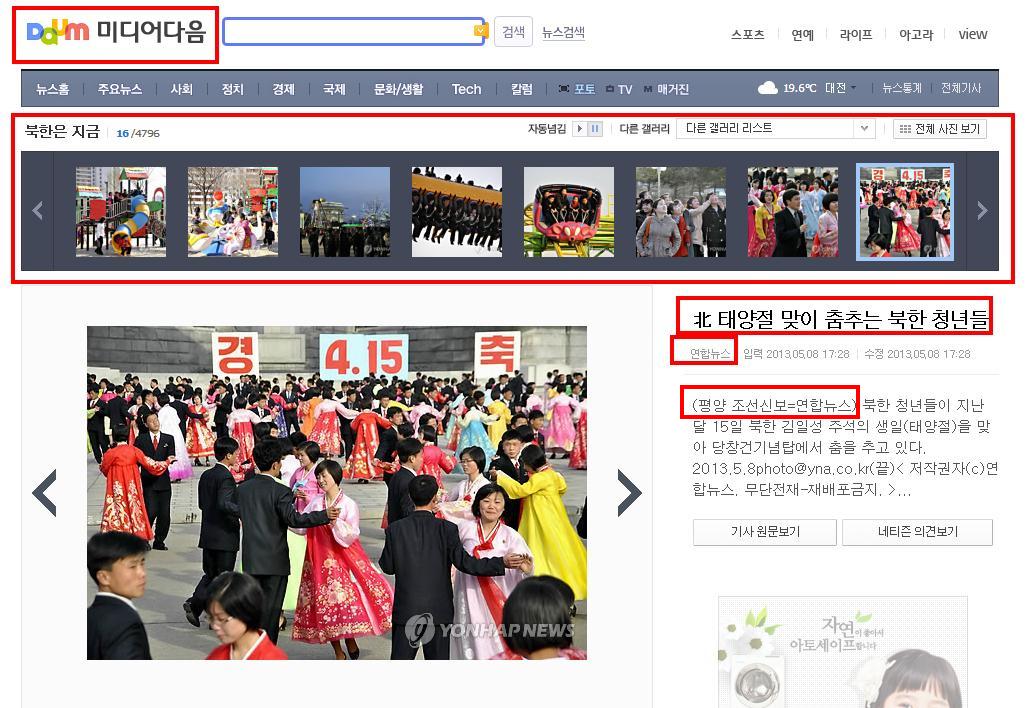Click the Daum 미디어다음 logo

pyautogui.click(x=116, y=32)
